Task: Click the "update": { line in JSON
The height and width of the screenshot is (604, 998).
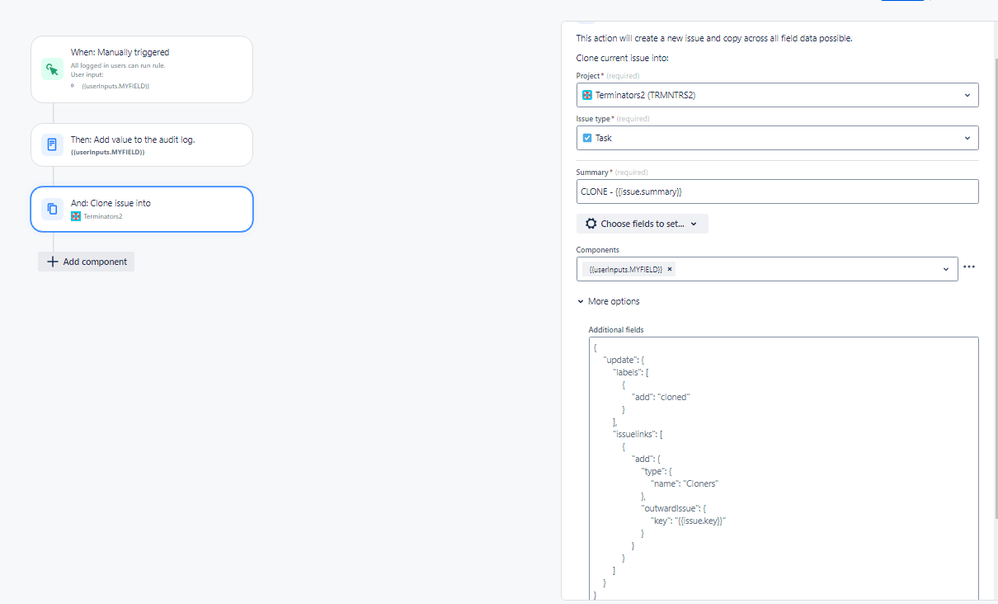Action: (x=624, y=360)
